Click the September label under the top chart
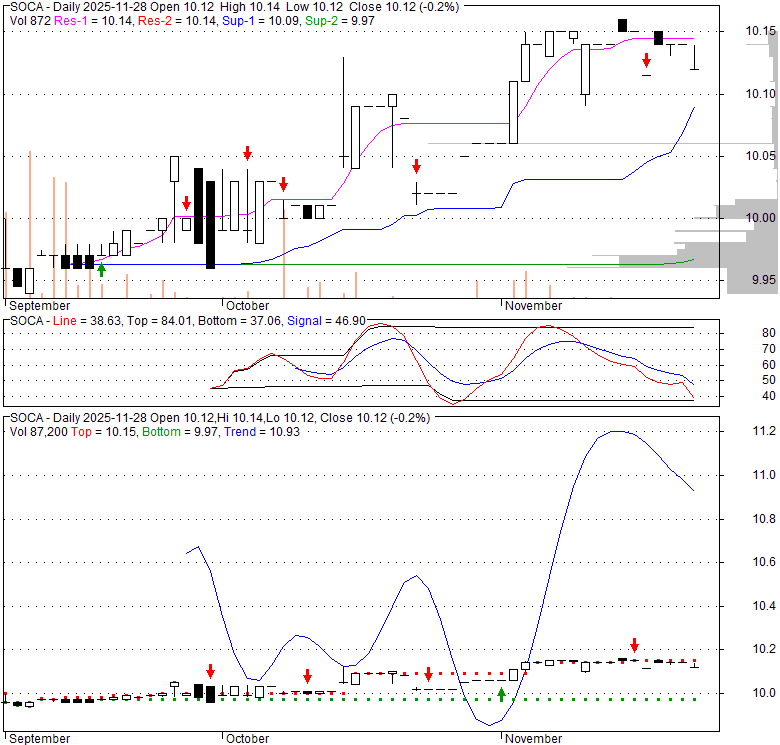Screen dimensions: 780x745 tap(40, 305)
